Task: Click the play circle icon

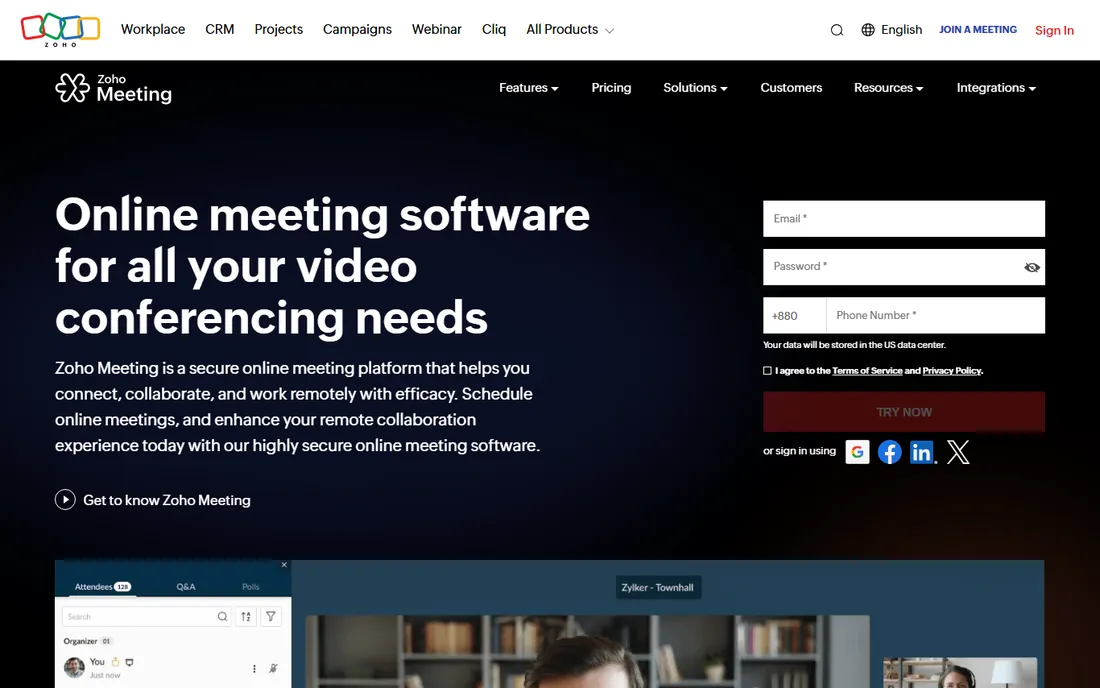Action: pyautogui.click(x=65, y=499)
